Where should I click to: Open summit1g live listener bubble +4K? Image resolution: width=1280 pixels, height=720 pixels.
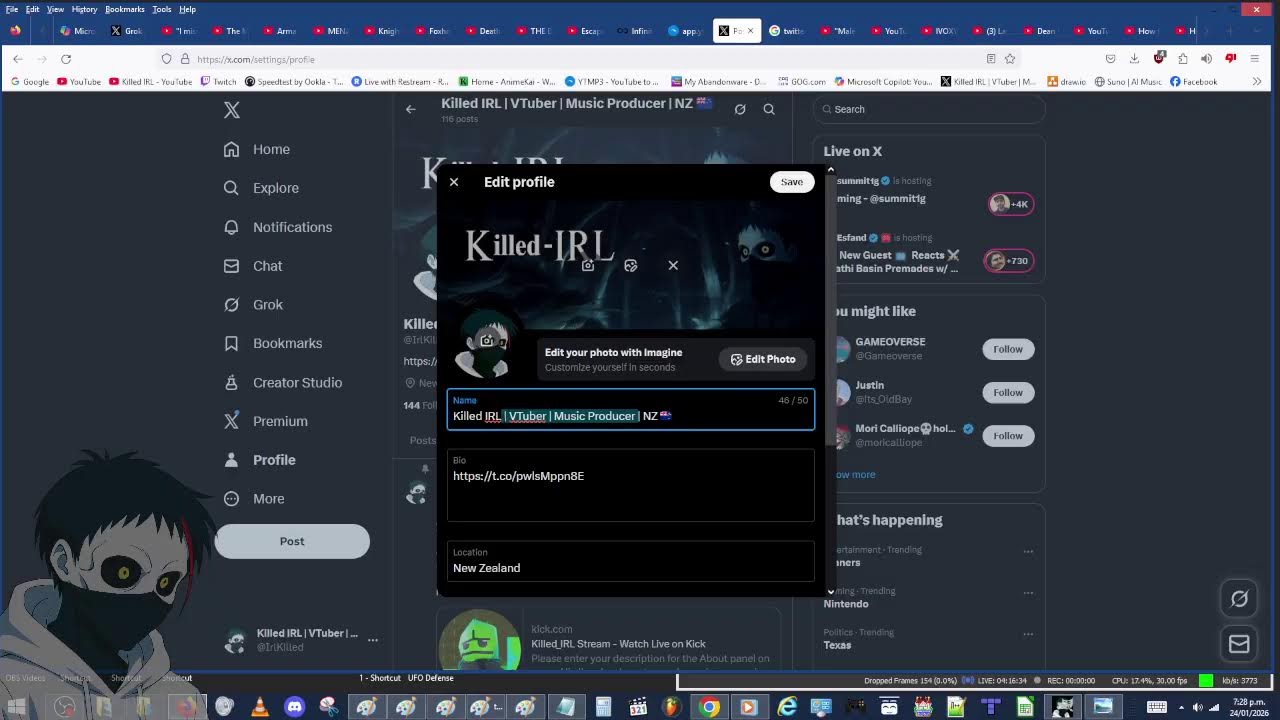[x=1011, y=204]
